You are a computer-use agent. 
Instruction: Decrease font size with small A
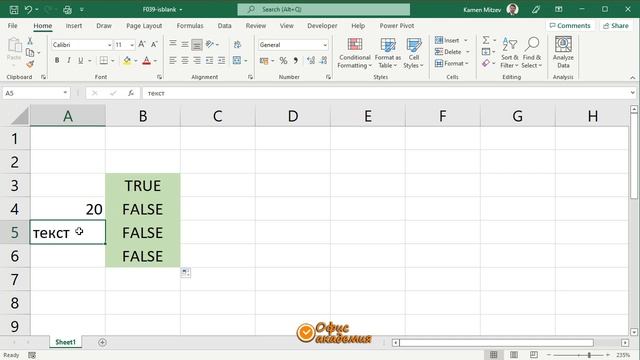point(154,44)
